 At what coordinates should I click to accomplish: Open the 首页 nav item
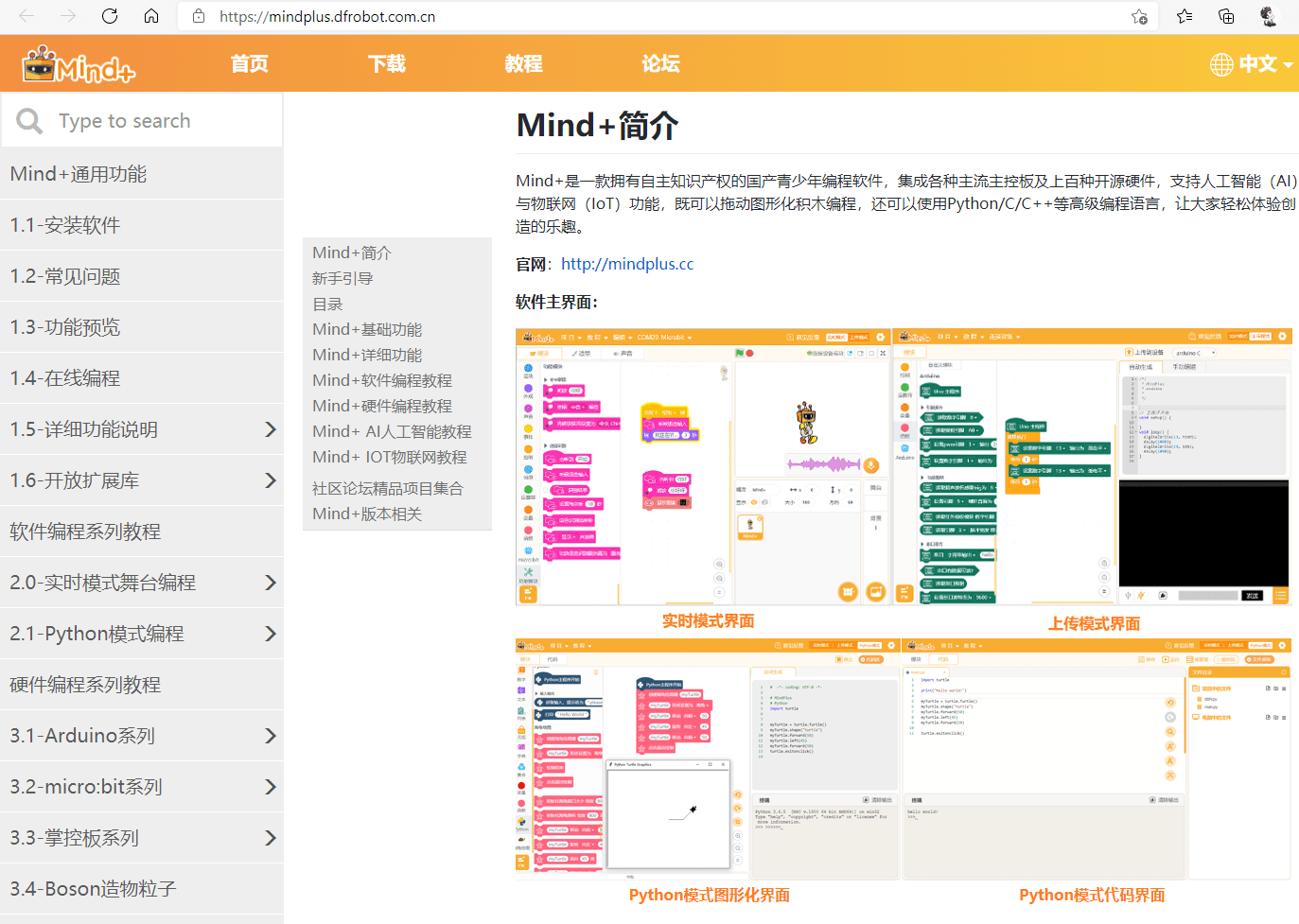(250, 63)
